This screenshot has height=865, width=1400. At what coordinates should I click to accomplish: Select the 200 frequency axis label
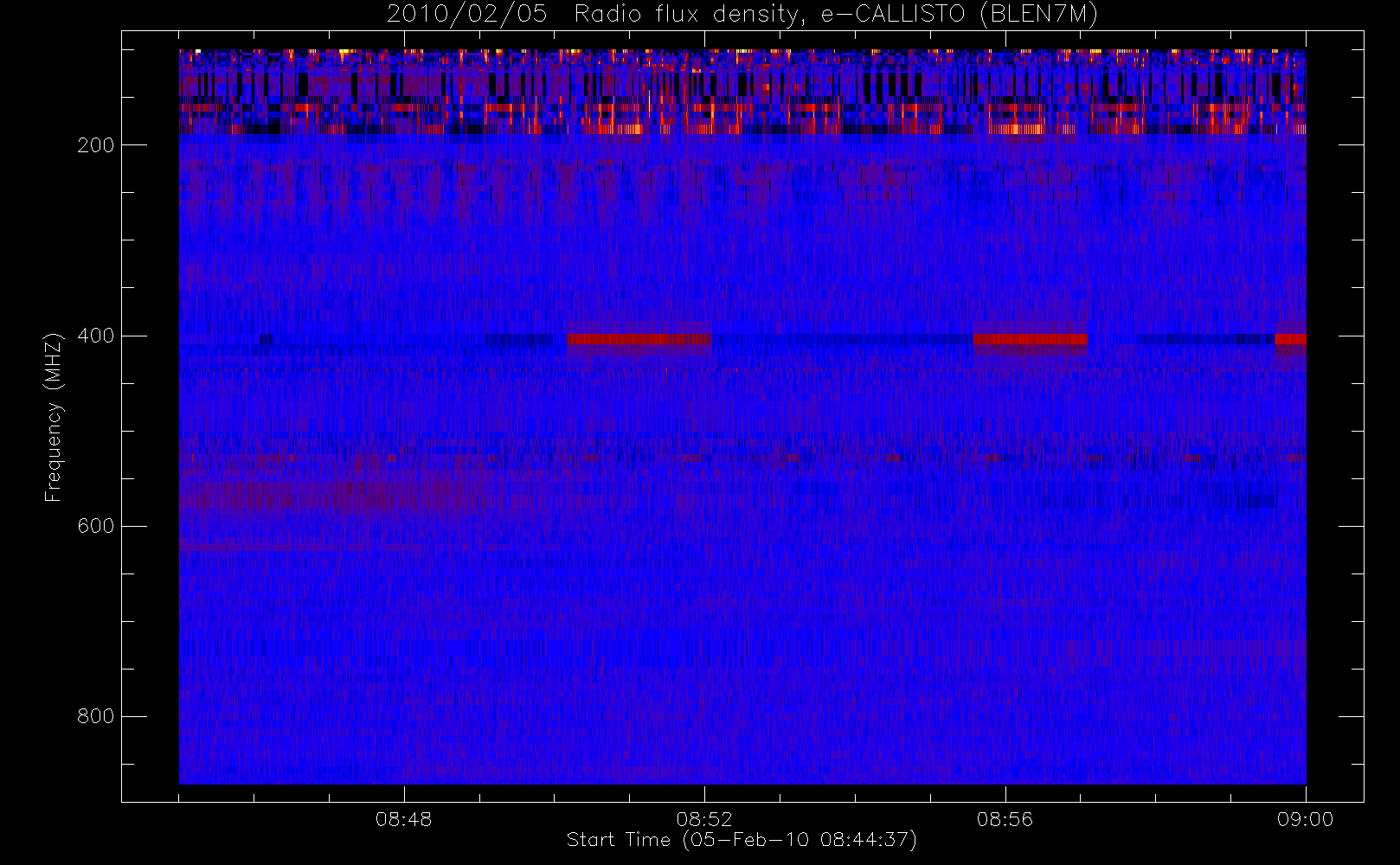coord(96,145)
